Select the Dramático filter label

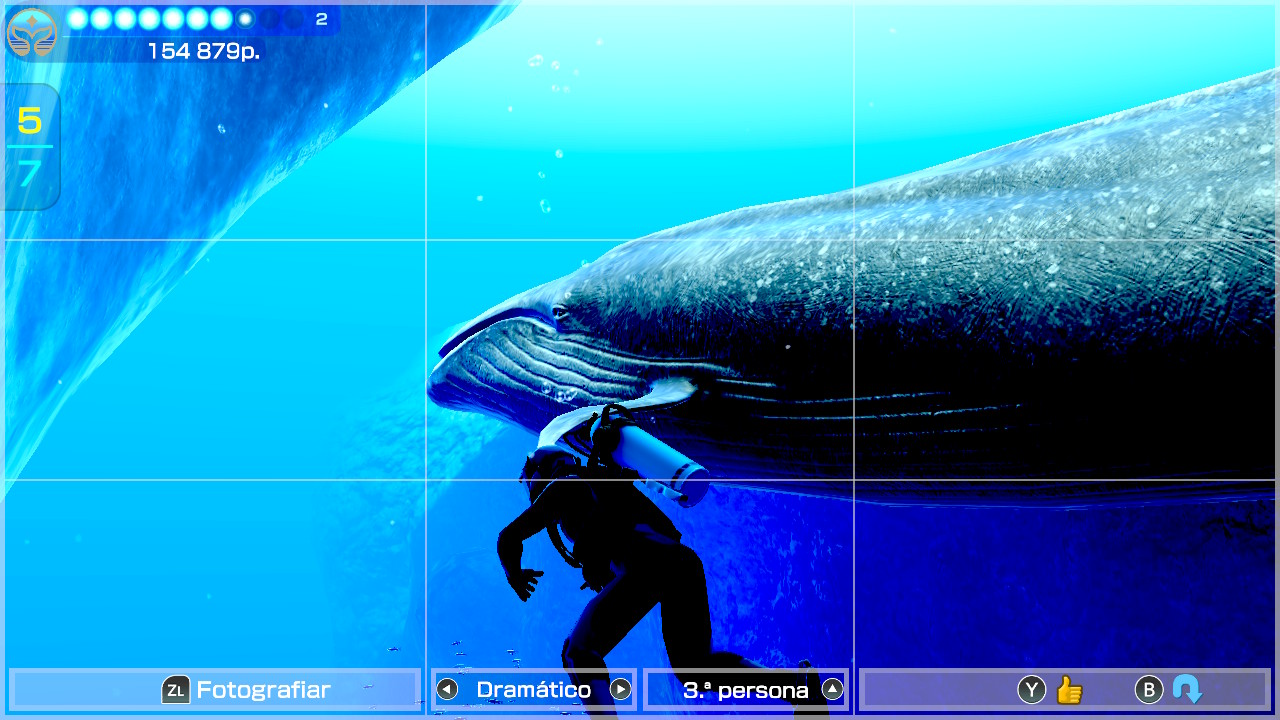pyautogui.click(x=534, y=690)
